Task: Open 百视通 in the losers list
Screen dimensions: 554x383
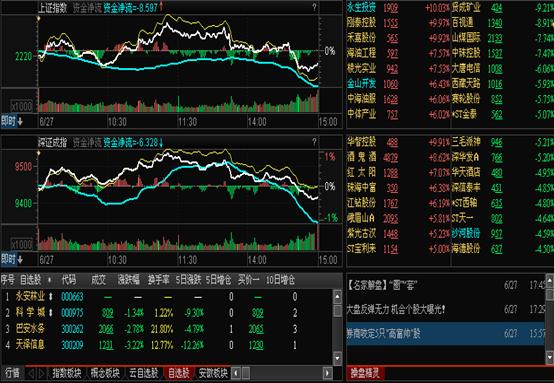Action: 462,22
